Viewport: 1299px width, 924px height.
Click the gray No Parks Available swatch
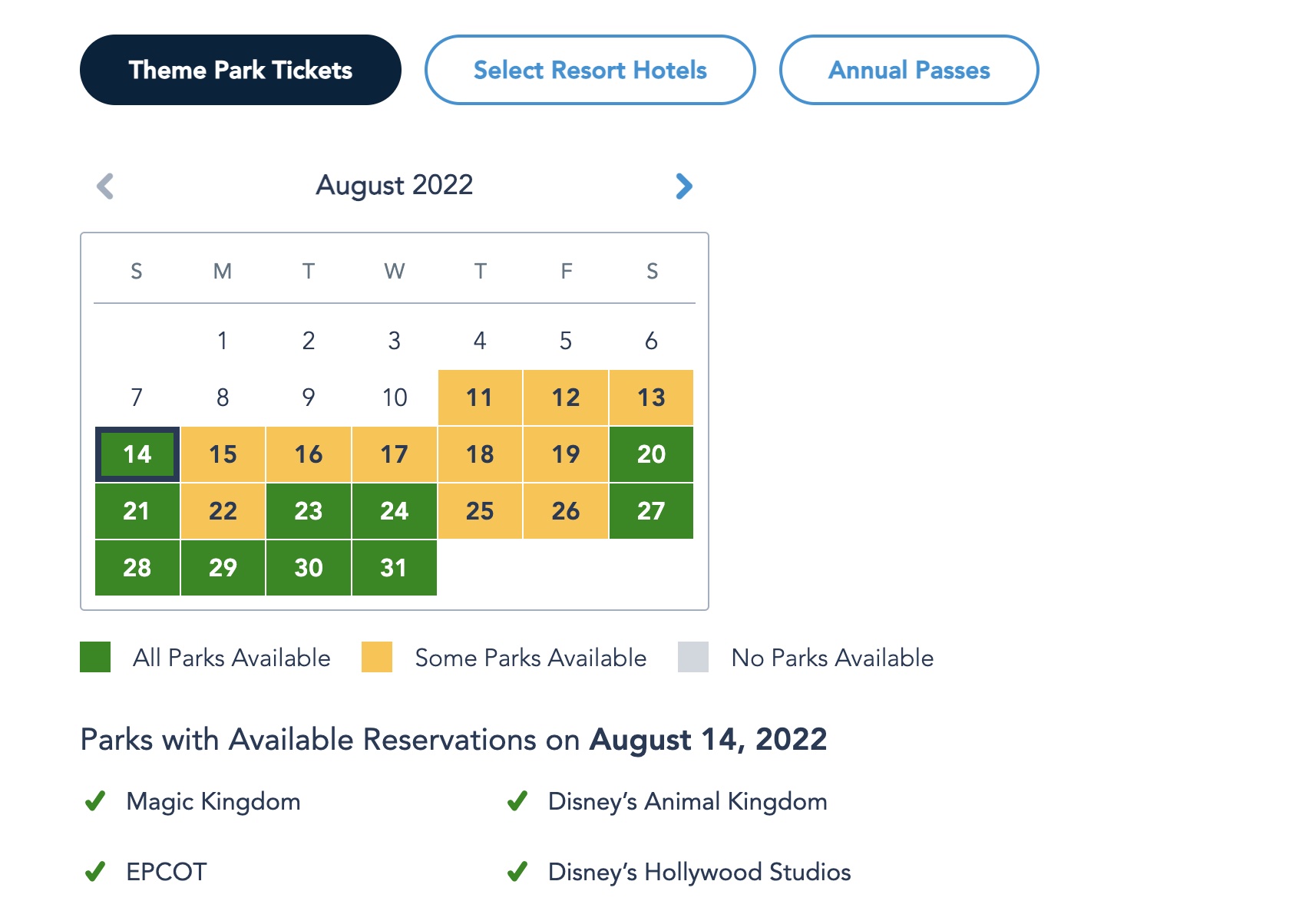(x=693, y=658)
